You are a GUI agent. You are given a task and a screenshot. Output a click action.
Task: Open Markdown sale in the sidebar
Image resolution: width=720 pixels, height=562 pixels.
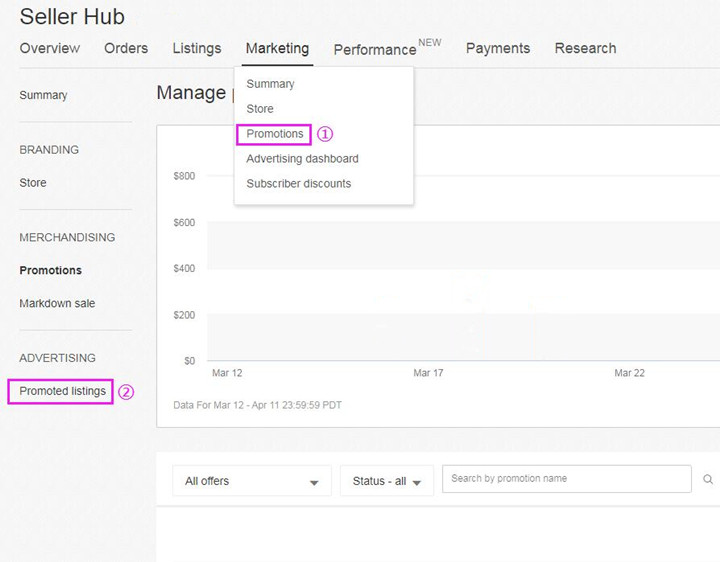click(x=57, y=303)
